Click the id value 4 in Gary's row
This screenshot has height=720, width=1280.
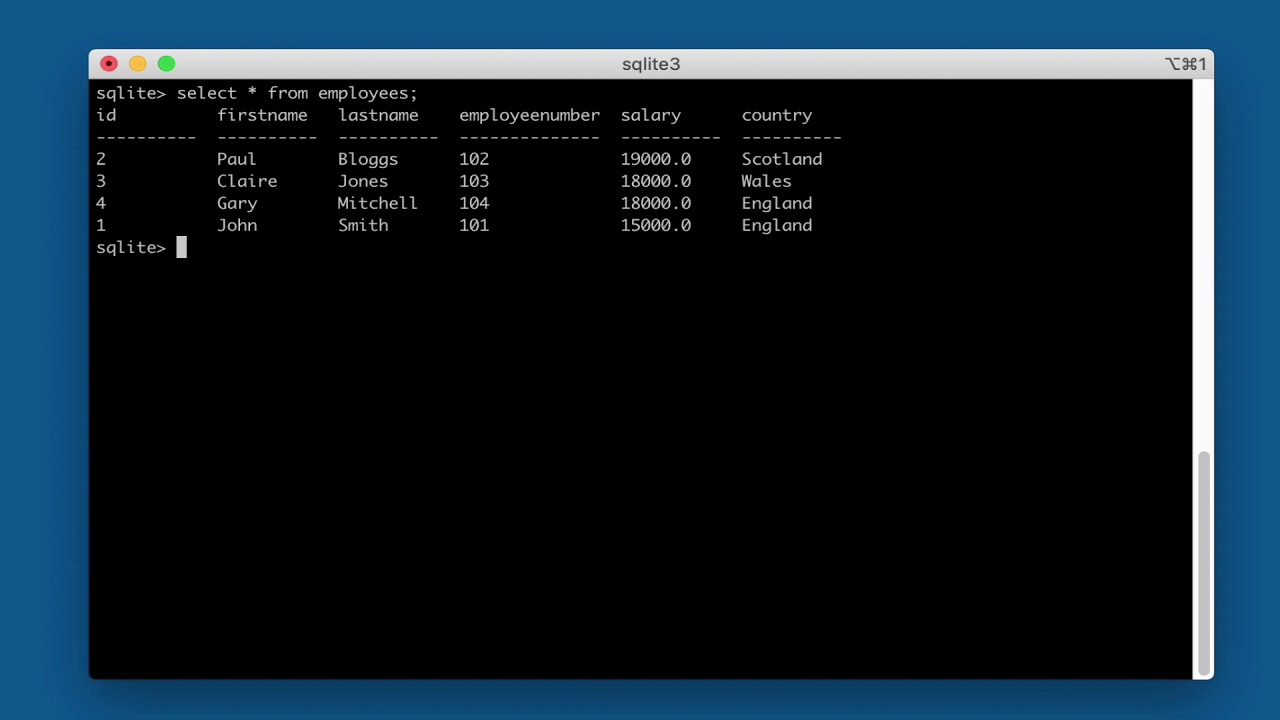pos(101,203)
